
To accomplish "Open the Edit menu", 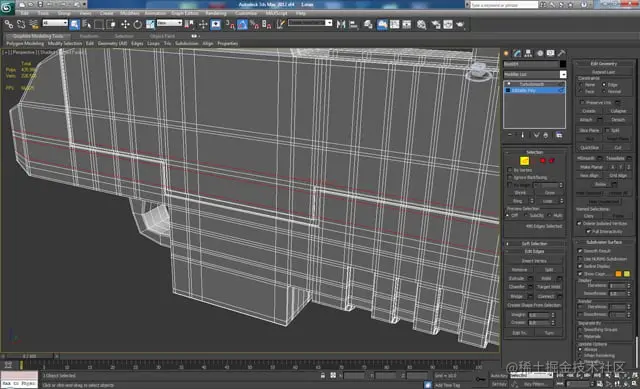I will coord(25,13).
